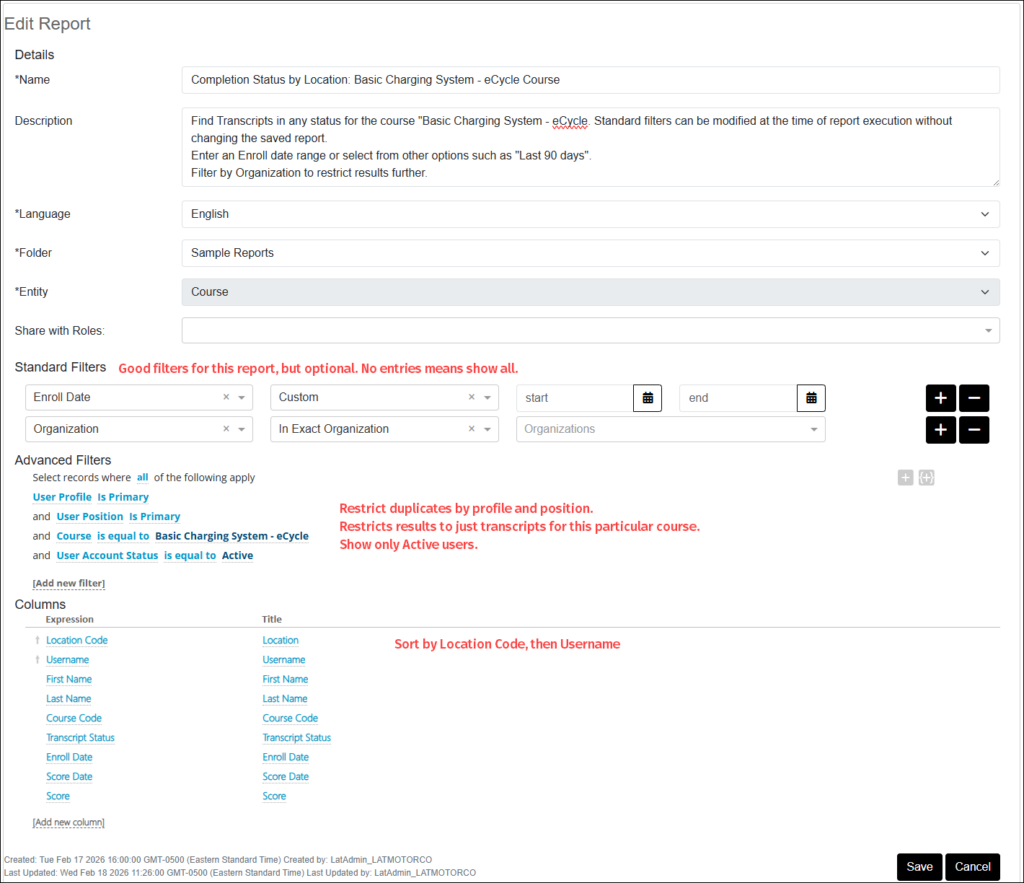Expand the Share with Roles dropdown

590,330
